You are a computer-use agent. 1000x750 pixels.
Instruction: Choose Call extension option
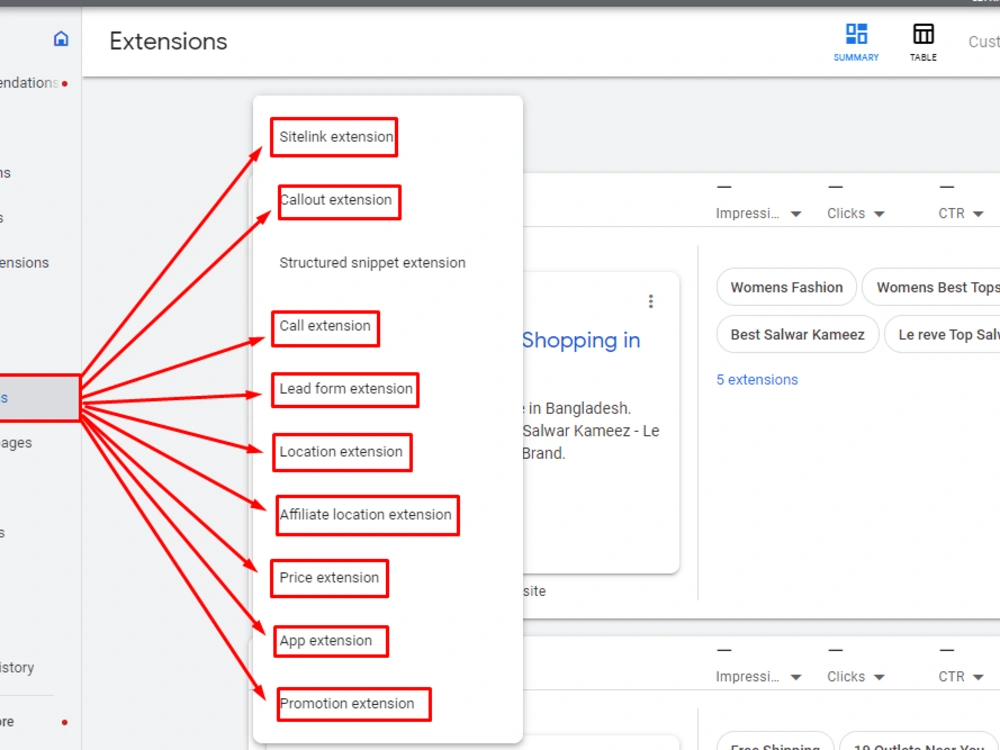coord(325,326)
